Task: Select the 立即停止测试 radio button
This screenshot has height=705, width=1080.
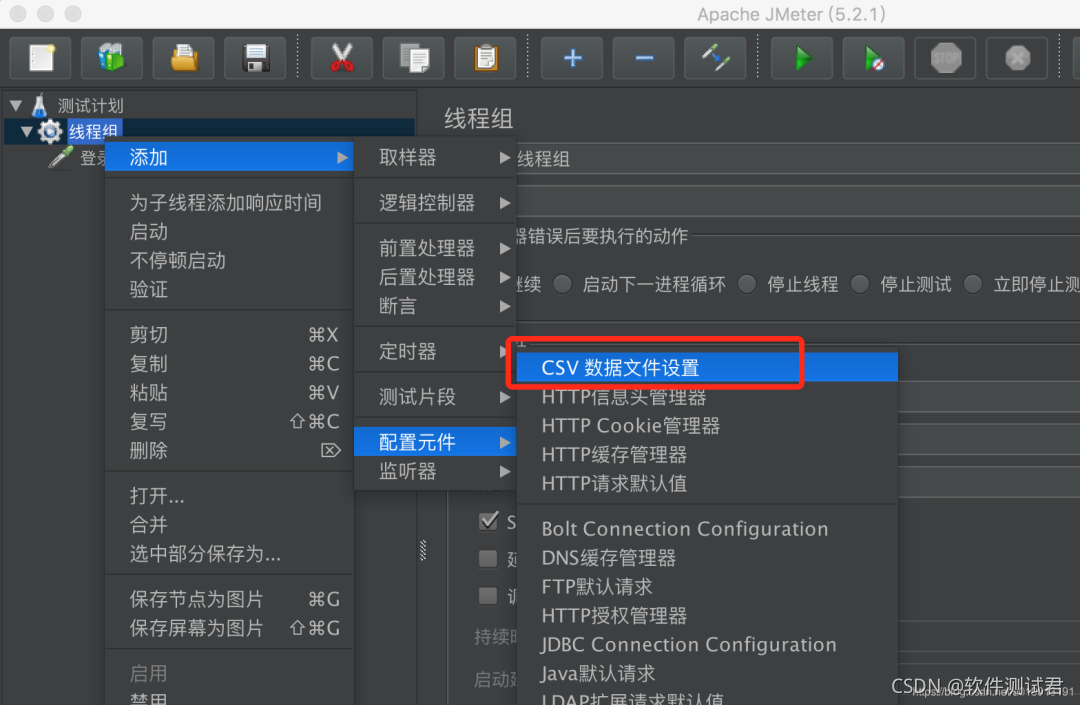Action: tap(973, 284)
